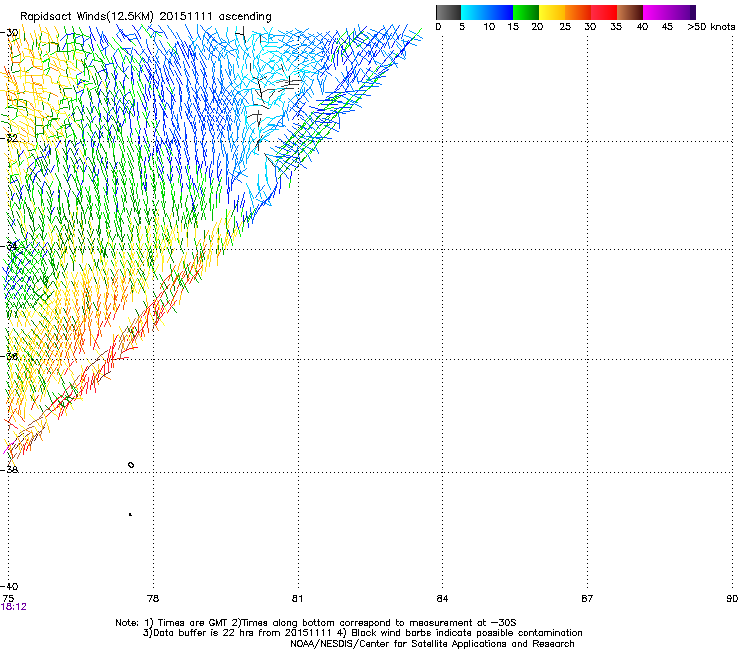740x650 pixels.
Task: Click the longitude label '75' on bottom axis
Action: [8, 599]
